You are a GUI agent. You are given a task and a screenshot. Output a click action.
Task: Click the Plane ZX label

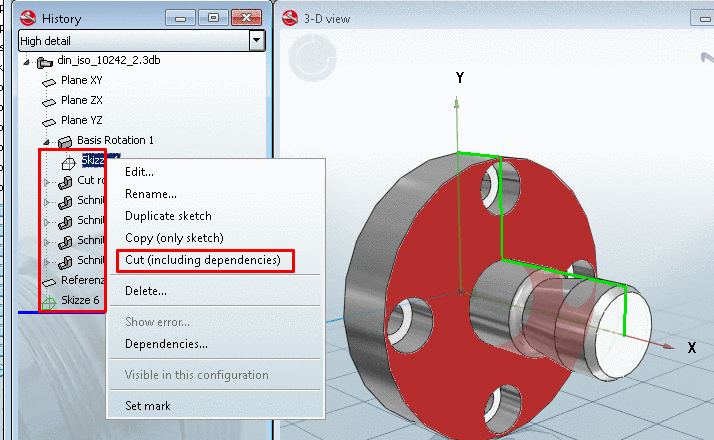[x=82, y=100]
